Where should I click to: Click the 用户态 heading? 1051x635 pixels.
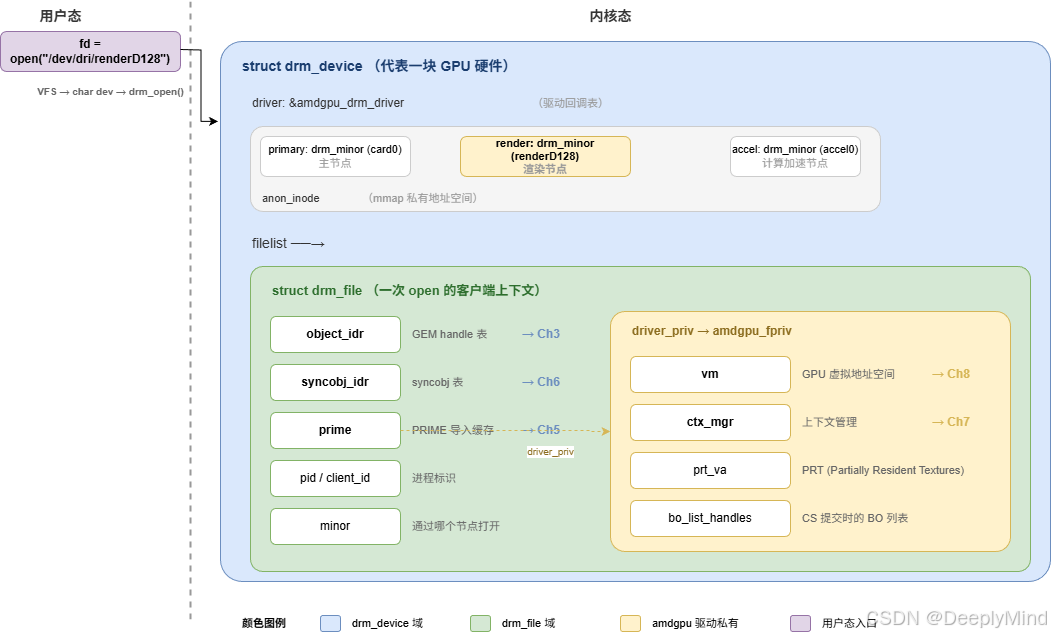click(x=60, y=16)
